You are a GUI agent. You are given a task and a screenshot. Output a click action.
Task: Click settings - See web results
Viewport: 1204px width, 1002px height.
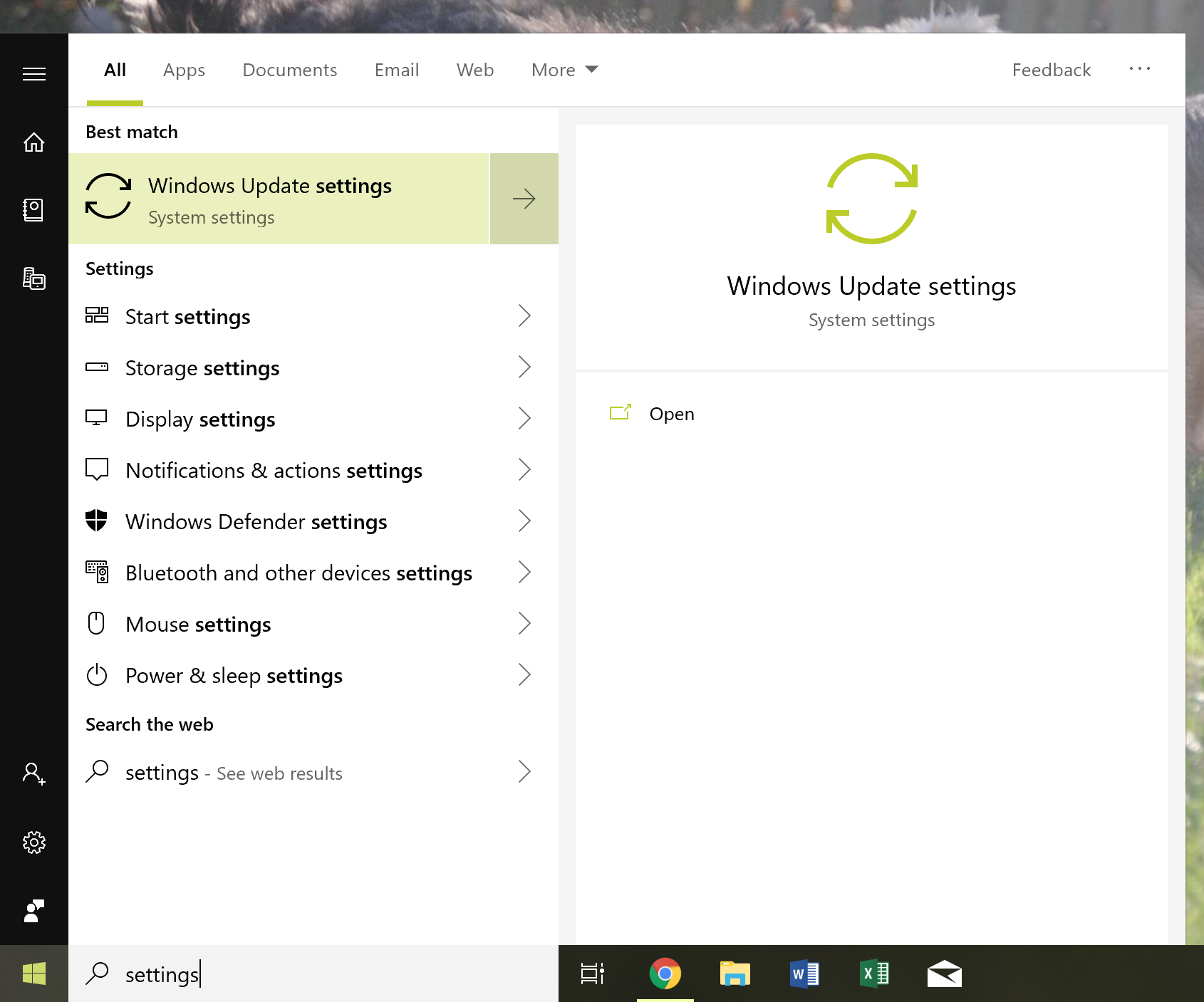point(313,771)
